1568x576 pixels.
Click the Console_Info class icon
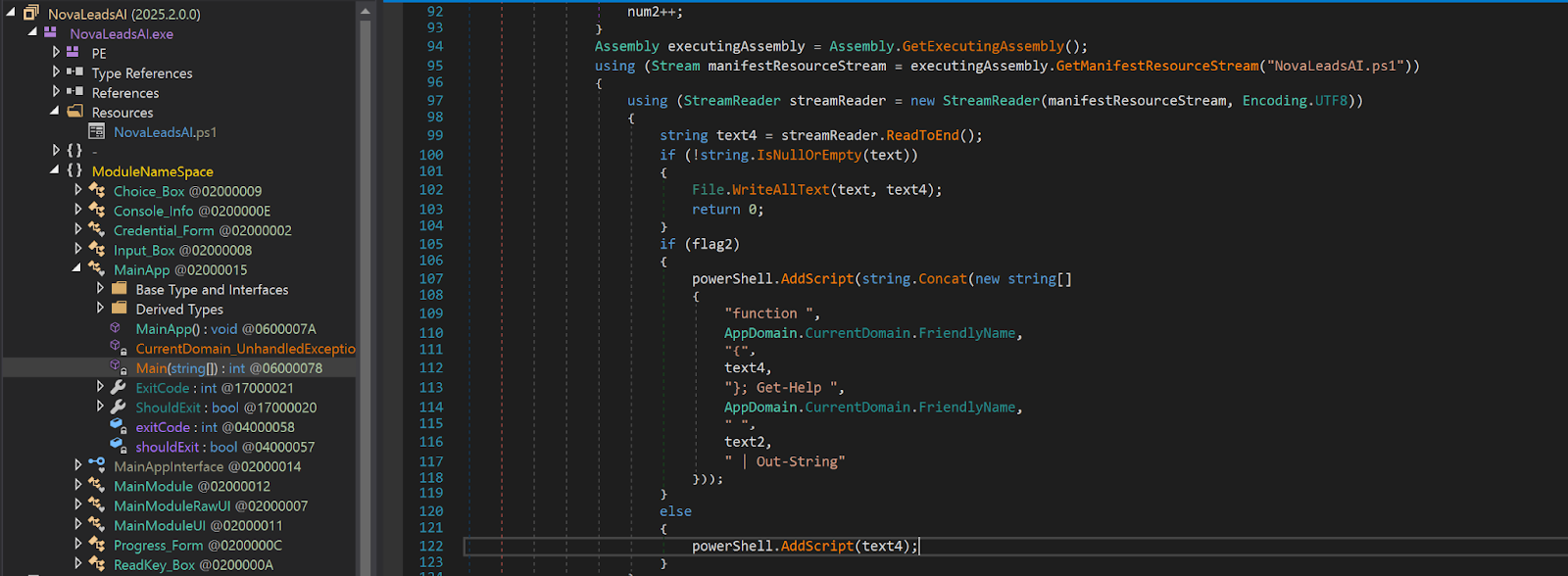97,210
